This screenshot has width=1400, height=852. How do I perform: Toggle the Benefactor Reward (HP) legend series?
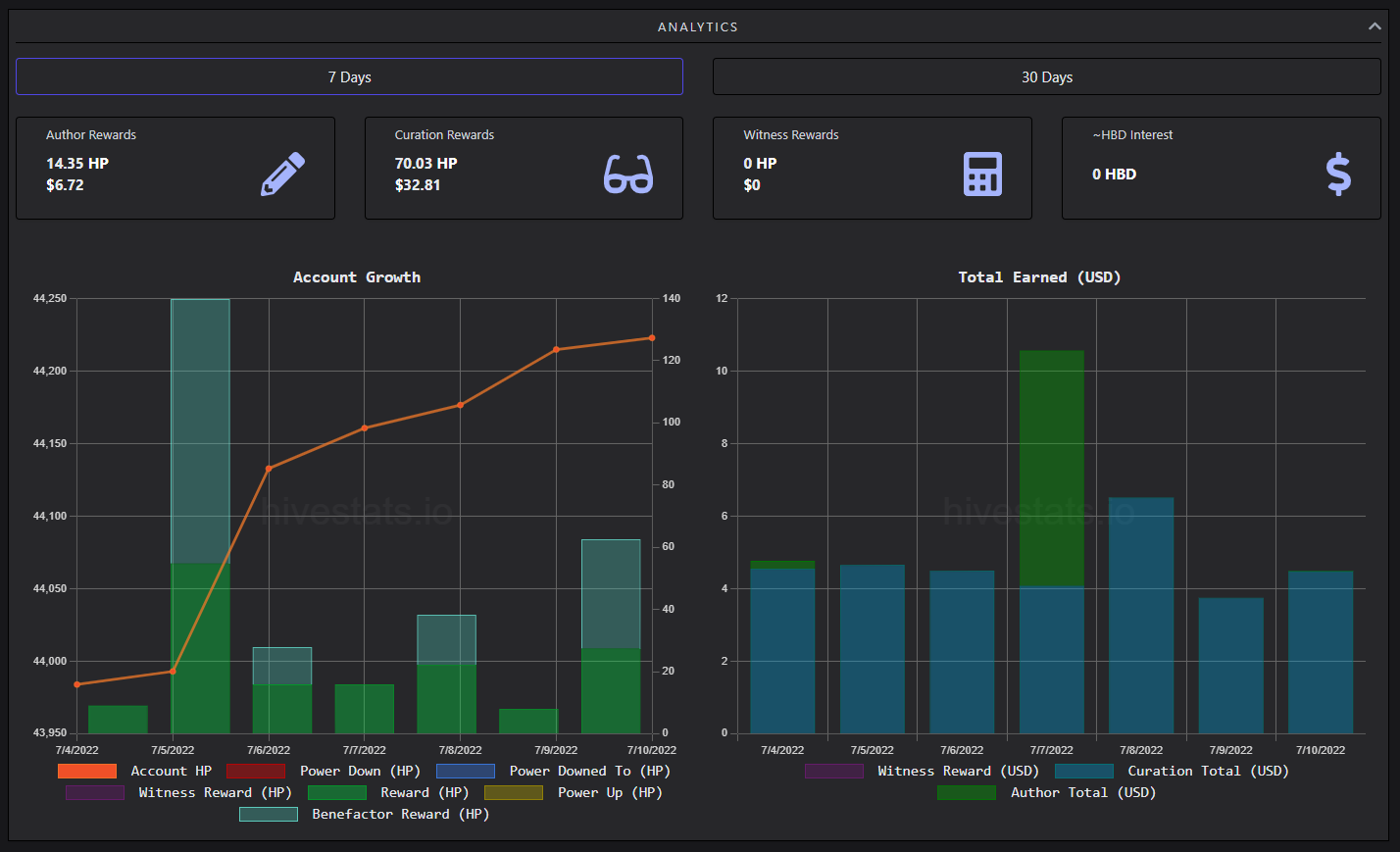pyautogui.click(x=365, y=815)
